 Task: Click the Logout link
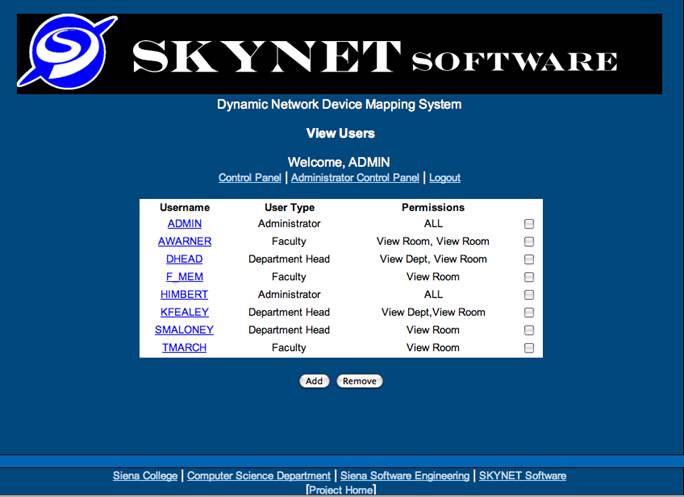point(445,178)
